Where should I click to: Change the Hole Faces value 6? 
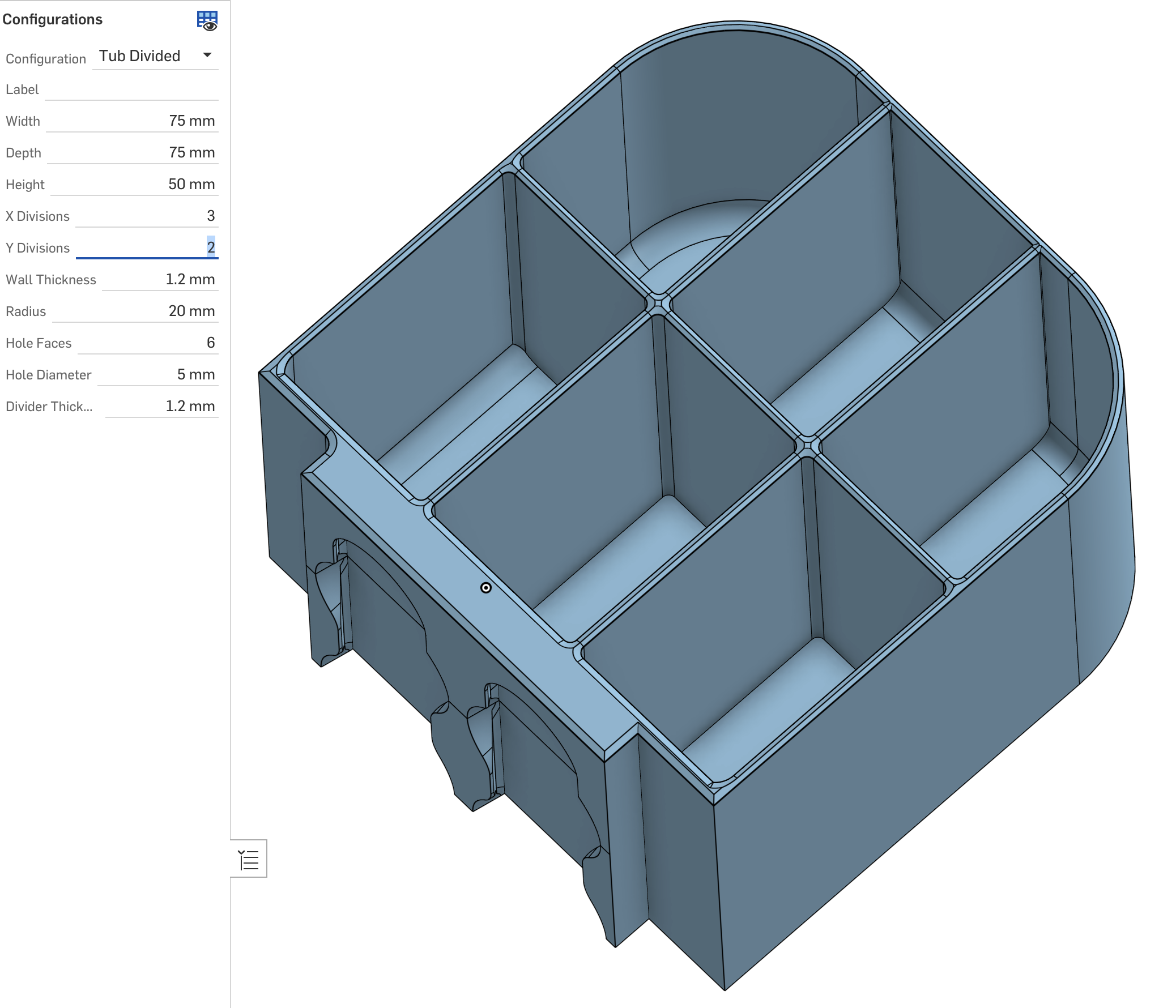click(148, 343)
